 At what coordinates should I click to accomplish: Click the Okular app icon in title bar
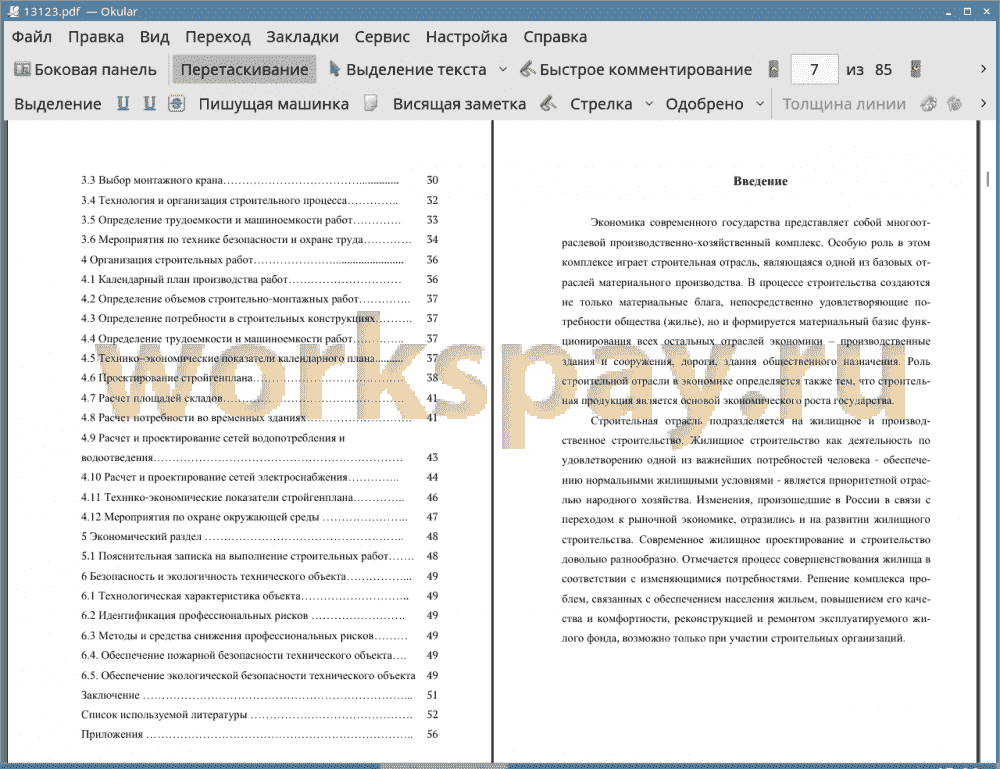pos(12,11)
